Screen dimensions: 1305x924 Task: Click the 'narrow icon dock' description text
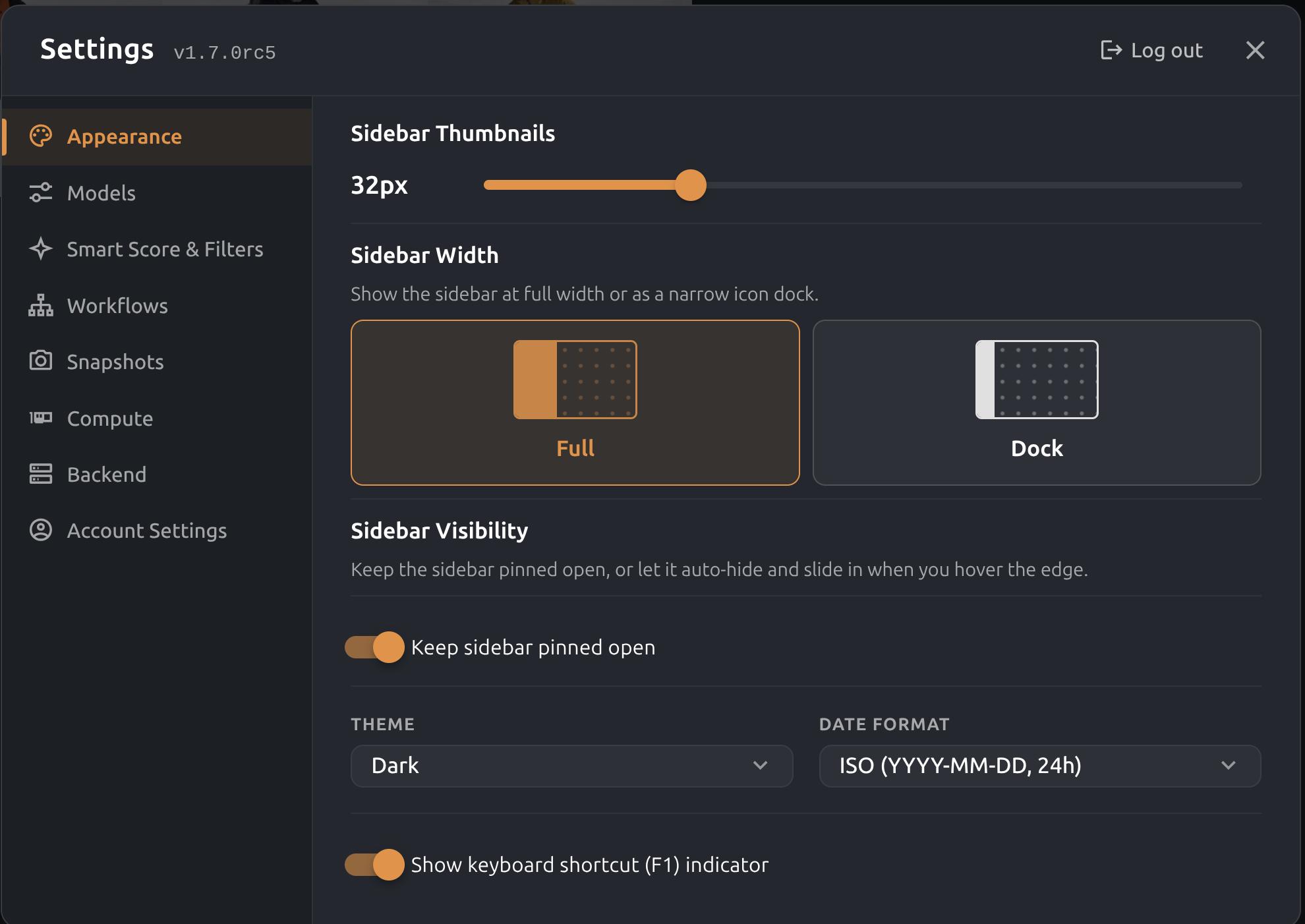pos(585,294)
